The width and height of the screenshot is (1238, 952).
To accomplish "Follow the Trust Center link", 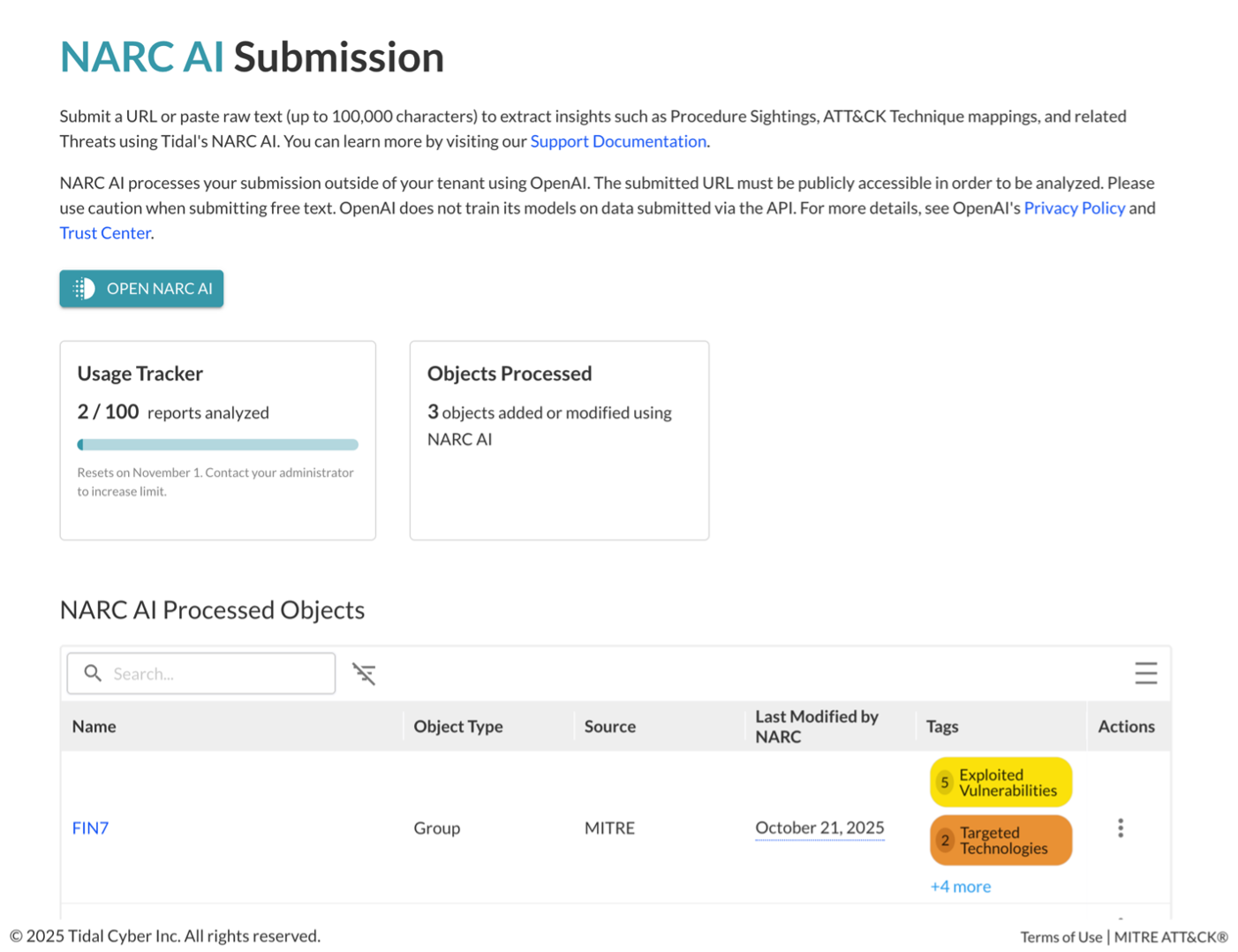I will (x=105, y=233).
